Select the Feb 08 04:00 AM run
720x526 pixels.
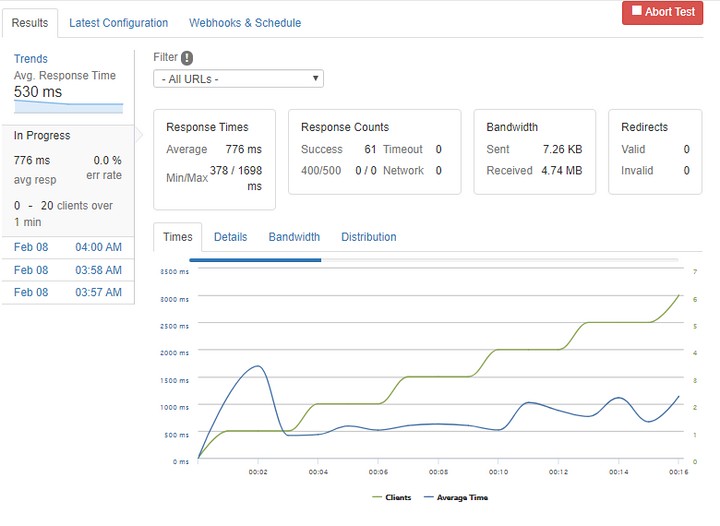point(68,247)
